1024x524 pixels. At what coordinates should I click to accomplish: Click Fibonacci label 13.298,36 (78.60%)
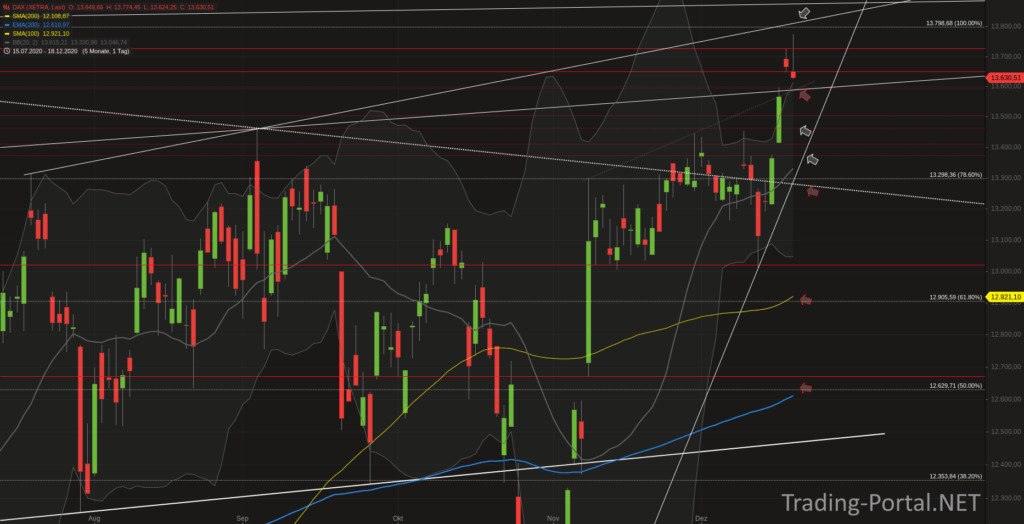[x=955, y=174]
